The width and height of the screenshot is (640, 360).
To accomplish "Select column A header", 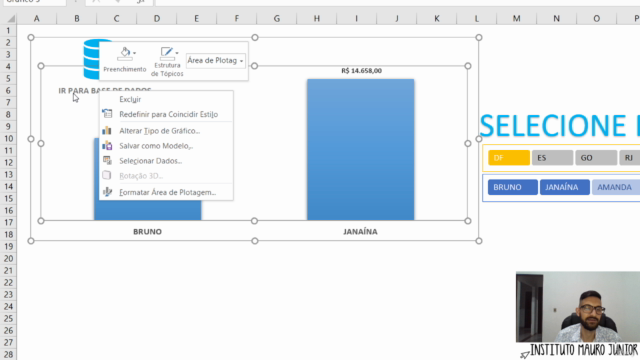I will click(37, 18).
